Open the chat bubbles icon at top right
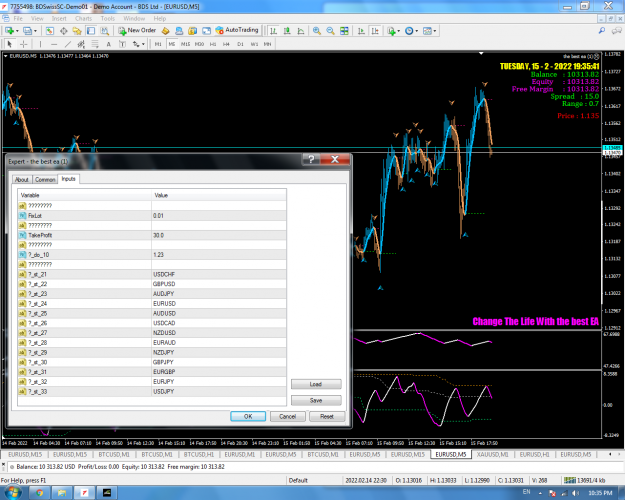This screenshot has width=625, height=500. pos(617,31)
